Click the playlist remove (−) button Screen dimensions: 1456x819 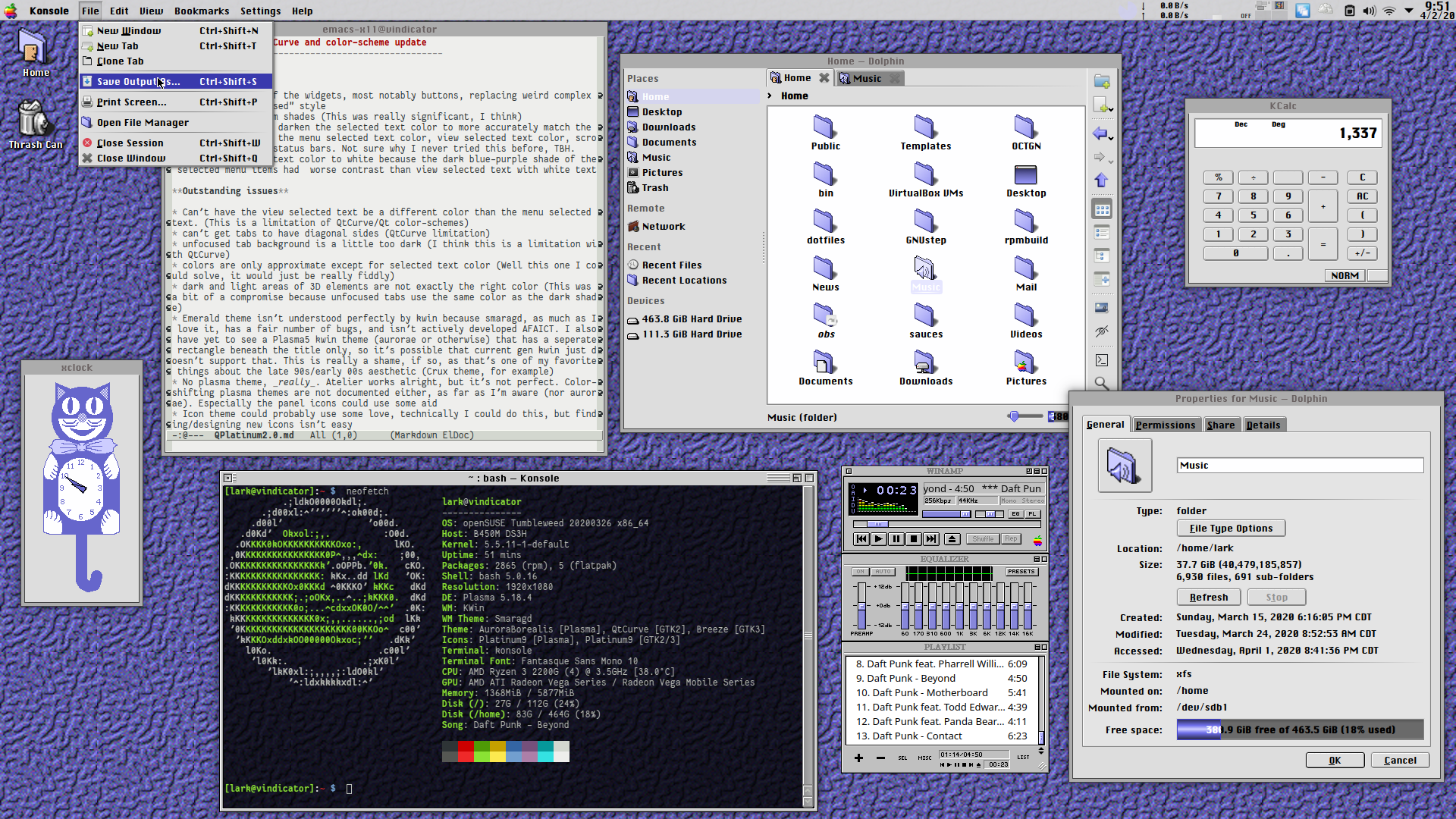pos(880,758)
